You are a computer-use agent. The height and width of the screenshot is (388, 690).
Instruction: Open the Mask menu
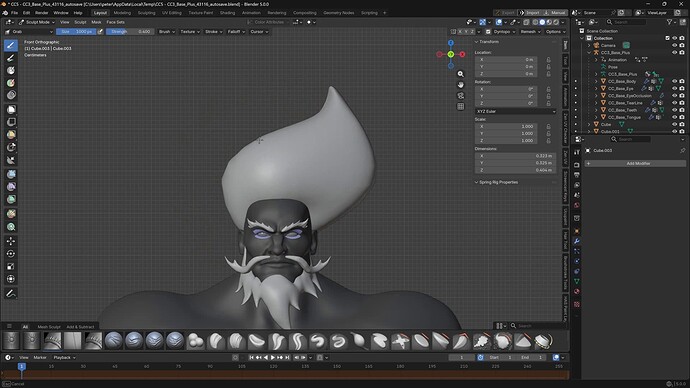[x=96, y=22]
